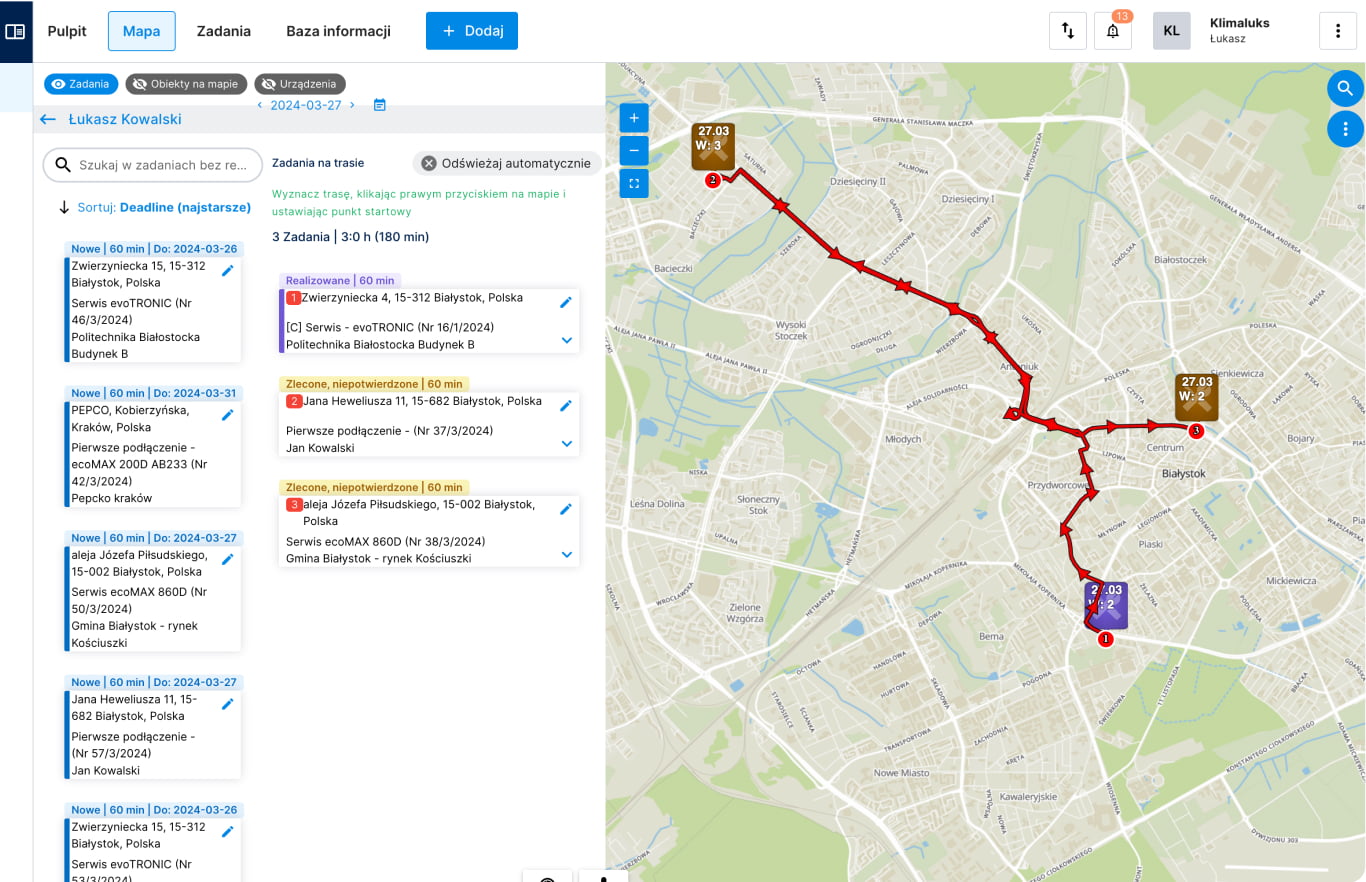1366x882 pixels.
Task: Zoom in on the map with the plus icon
Action: tap(633, 117)
